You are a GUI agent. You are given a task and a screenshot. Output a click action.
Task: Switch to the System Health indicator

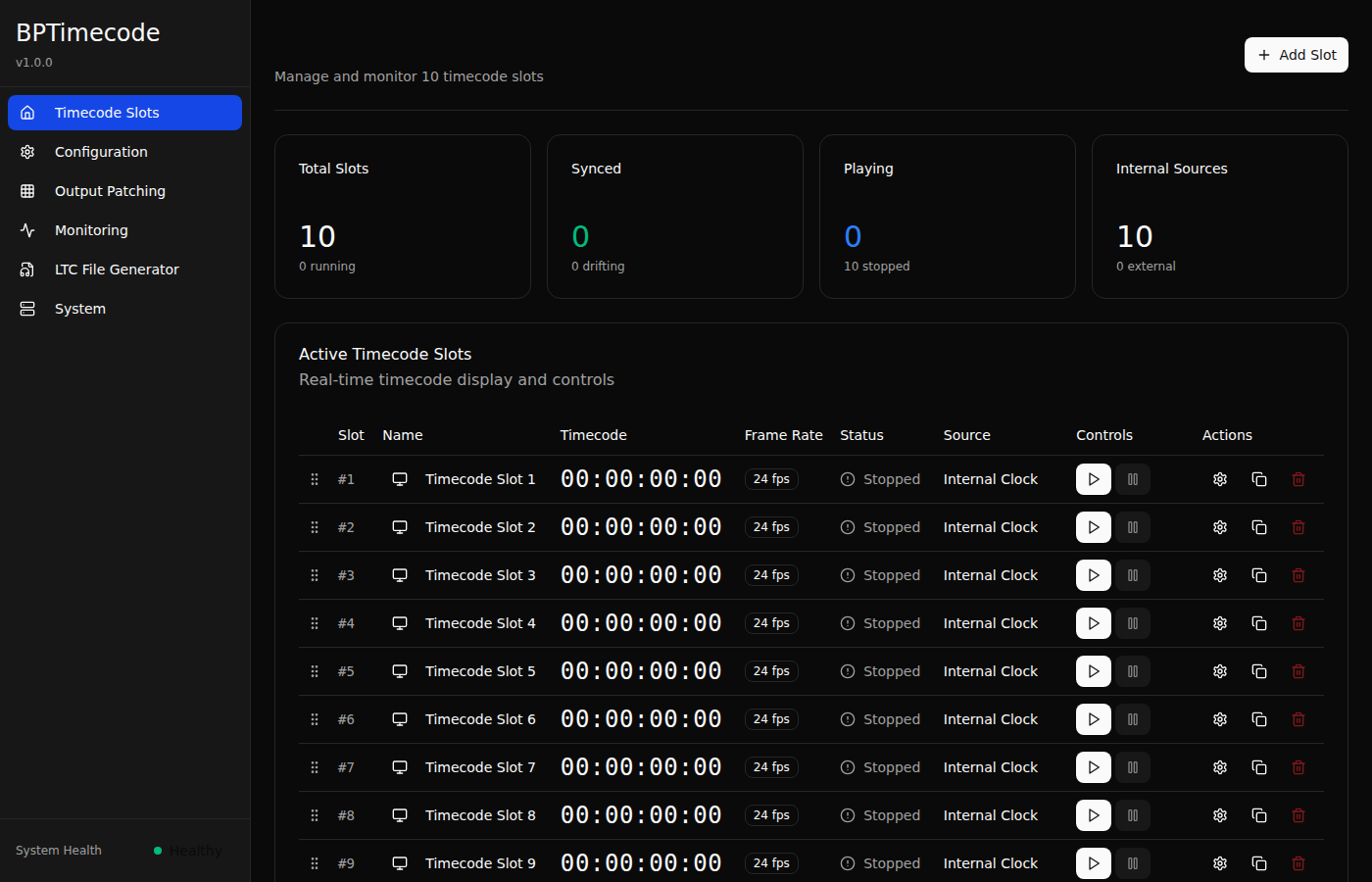tap(159, 851)
